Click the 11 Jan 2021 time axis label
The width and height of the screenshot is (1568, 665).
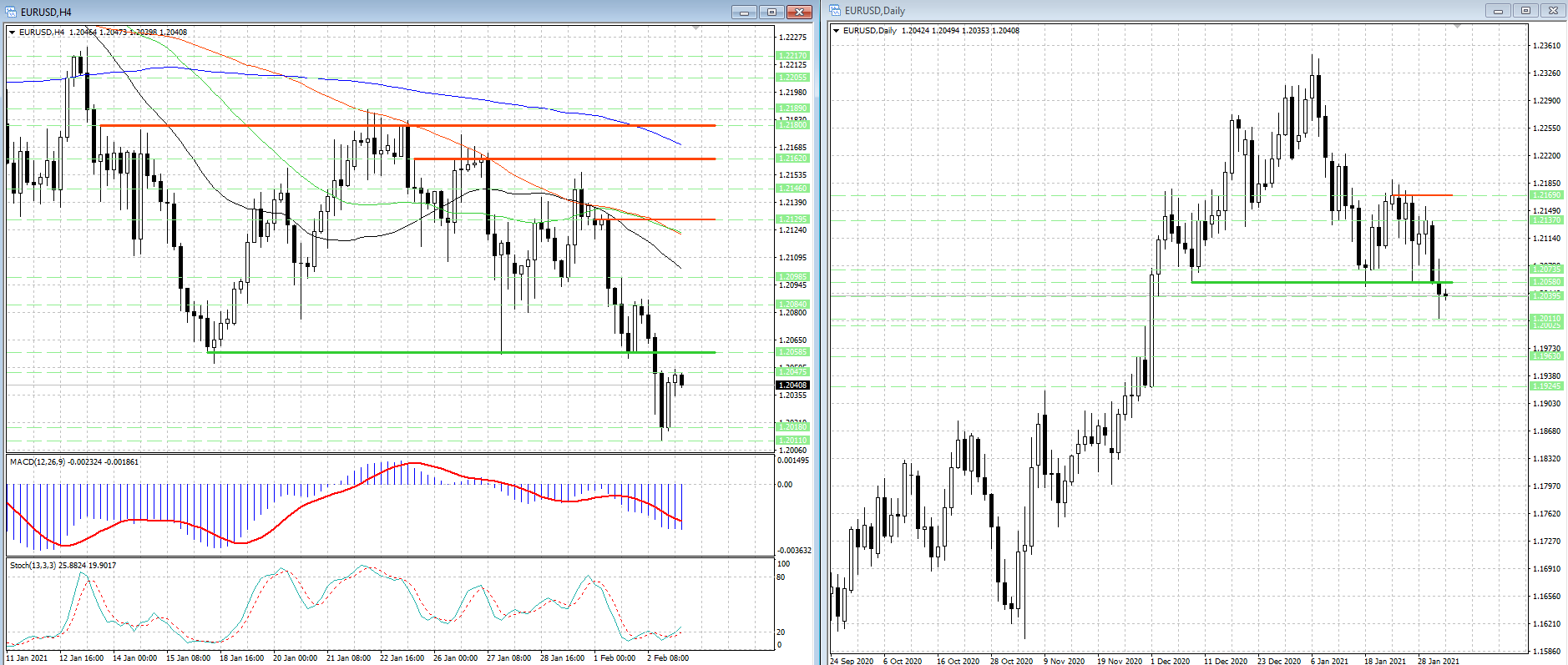click(28, 658)
